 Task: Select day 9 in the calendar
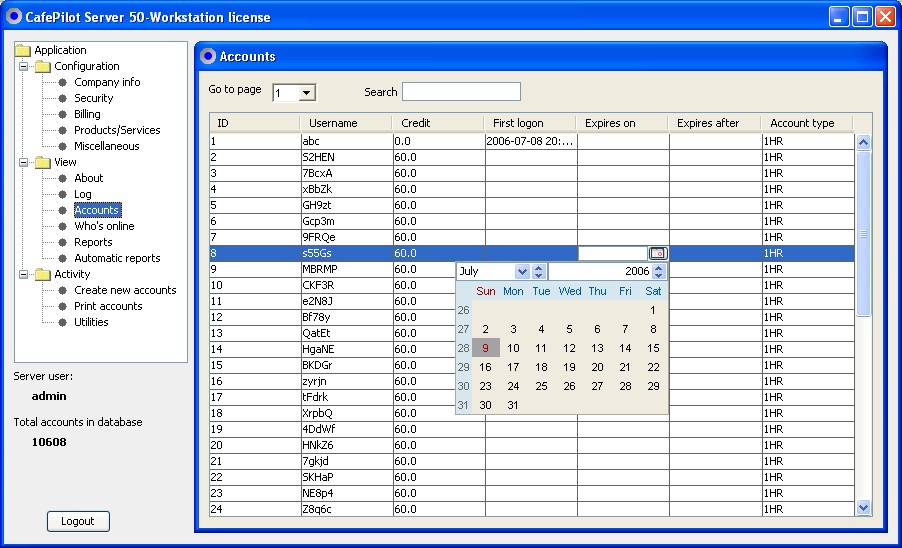point(486,348)
